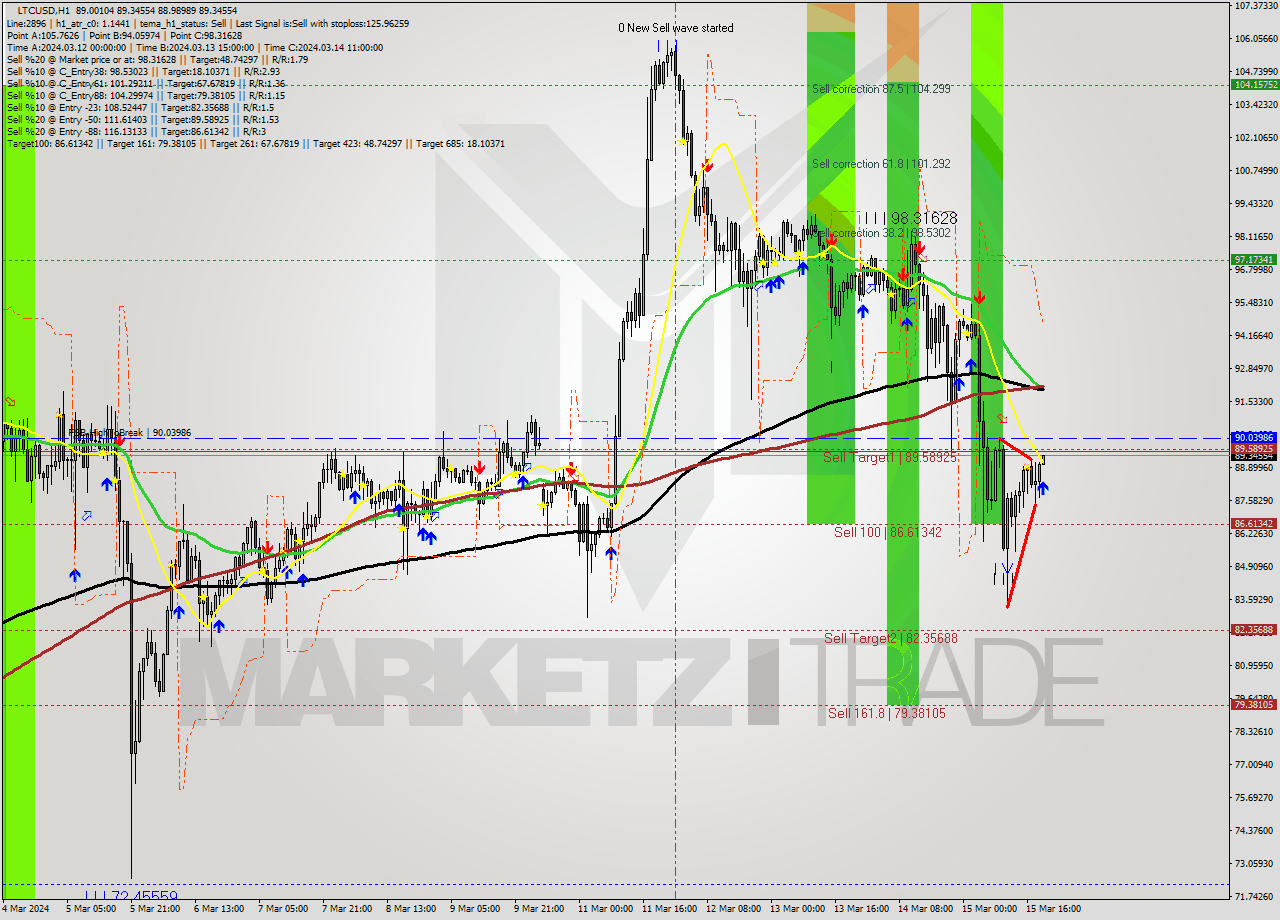Image resolution: width=1280 pixels, height=920 pixels.
Task: Click the 106.06520 price axis value
Action: click(x=1255, y=39)
